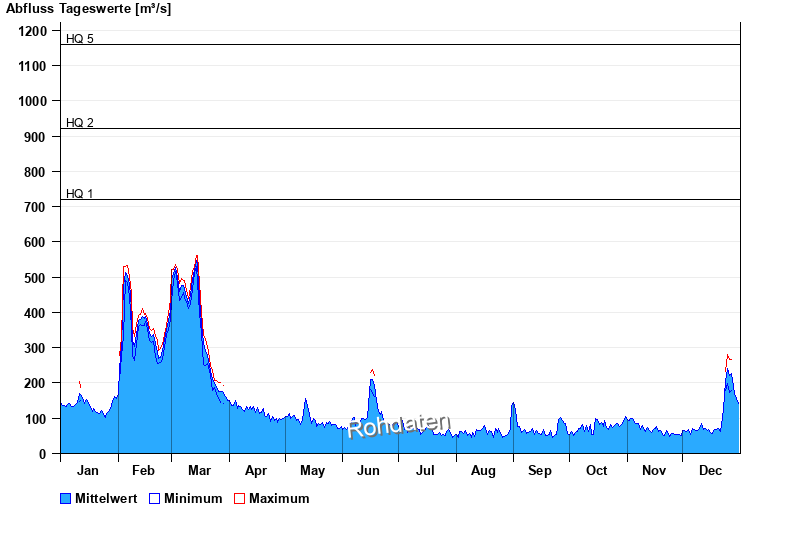The image size is (800, 550).
Task: Click the white Minimum legend box
Action: pos(154,498)
